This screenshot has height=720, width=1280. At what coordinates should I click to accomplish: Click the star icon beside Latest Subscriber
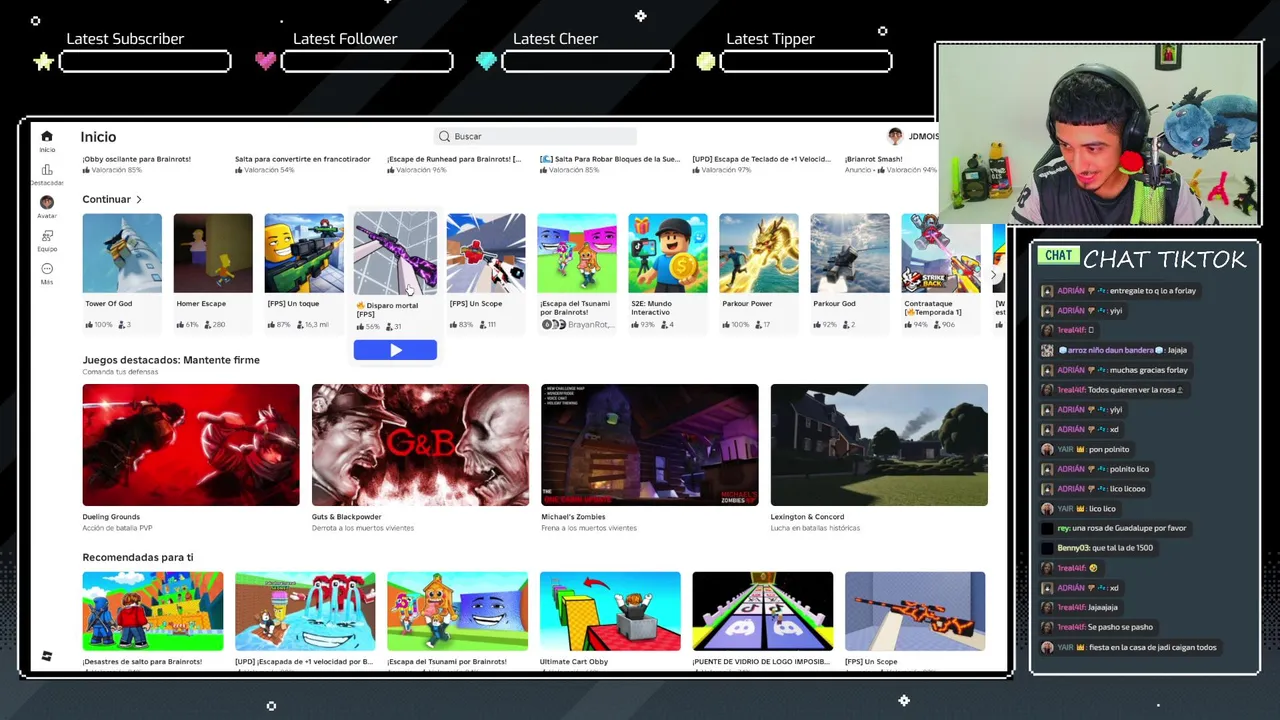tap(43, 62)
